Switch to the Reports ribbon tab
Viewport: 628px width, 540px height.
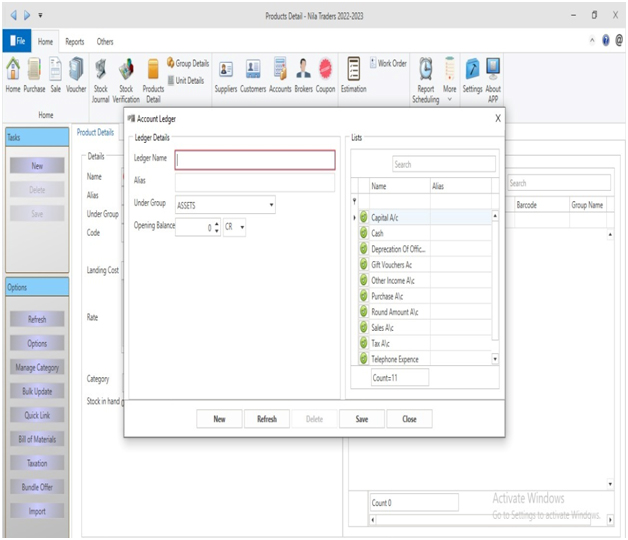tap(74, 42)
